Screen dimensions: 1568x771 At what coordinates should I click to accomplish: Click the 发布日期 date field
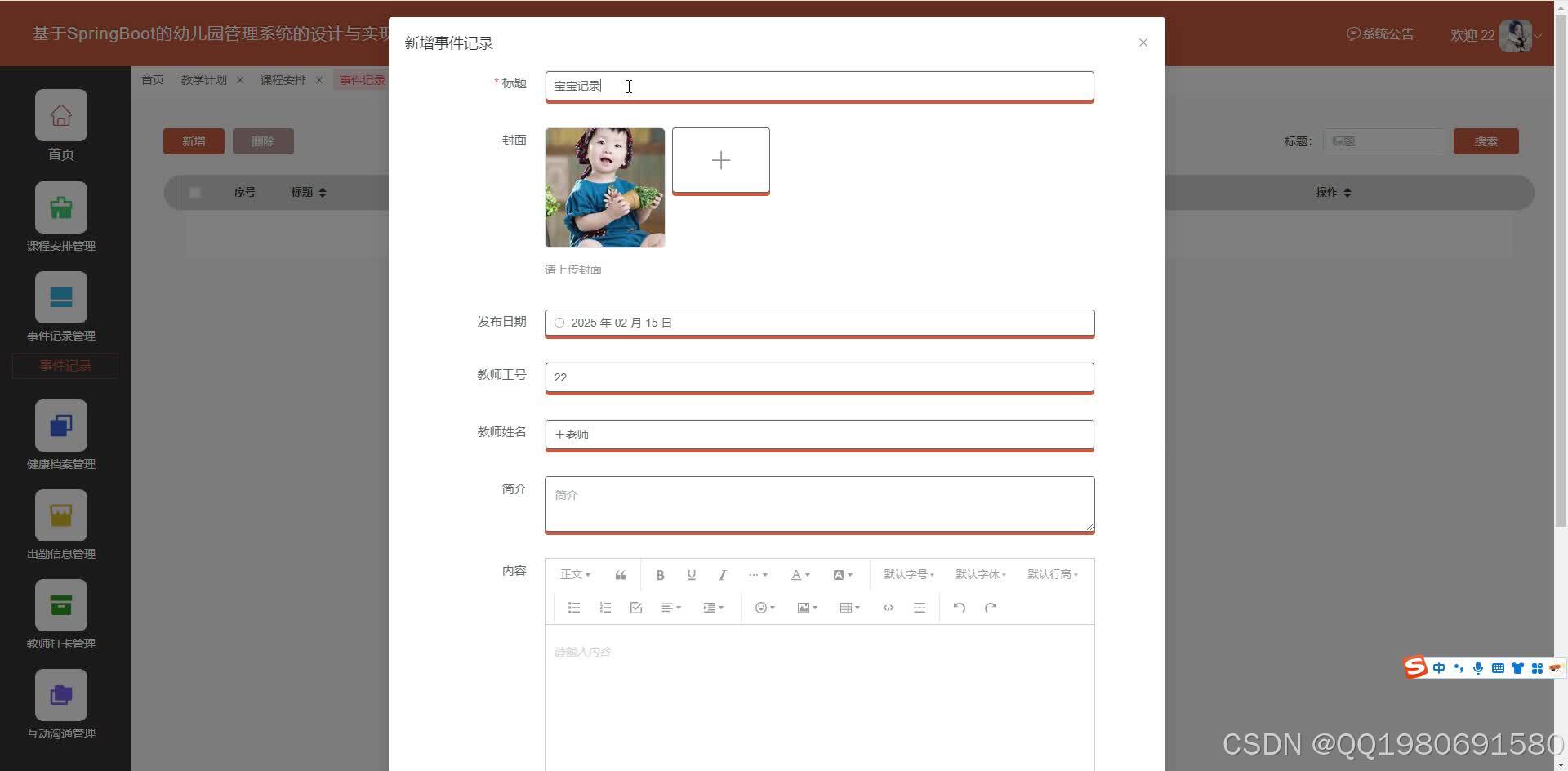coord(819,323)
